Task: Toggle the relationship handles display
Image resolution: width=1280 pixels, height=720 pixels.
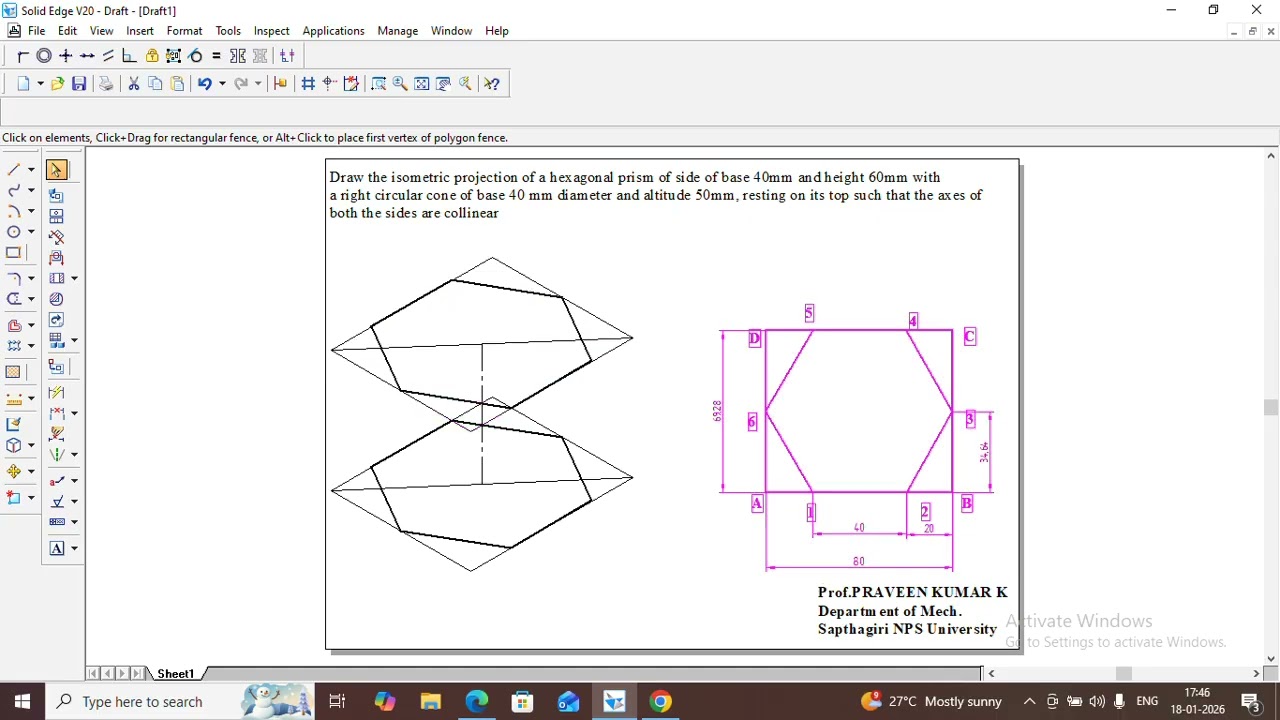Action: pos(287,56)
